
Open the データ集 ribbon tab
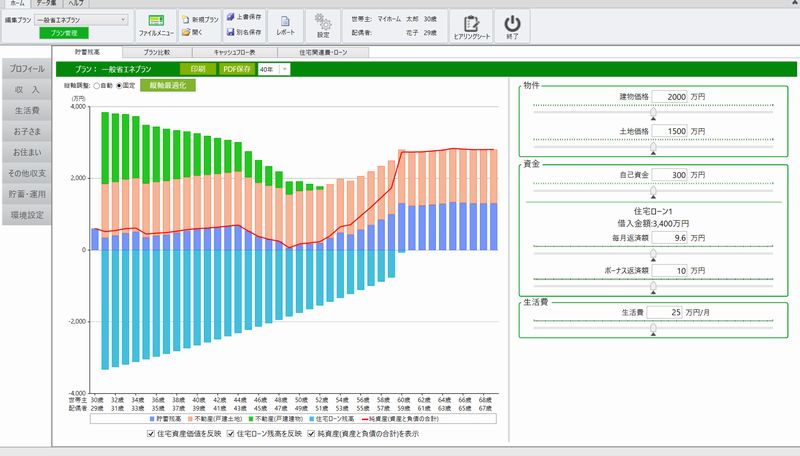click(46, 4)
